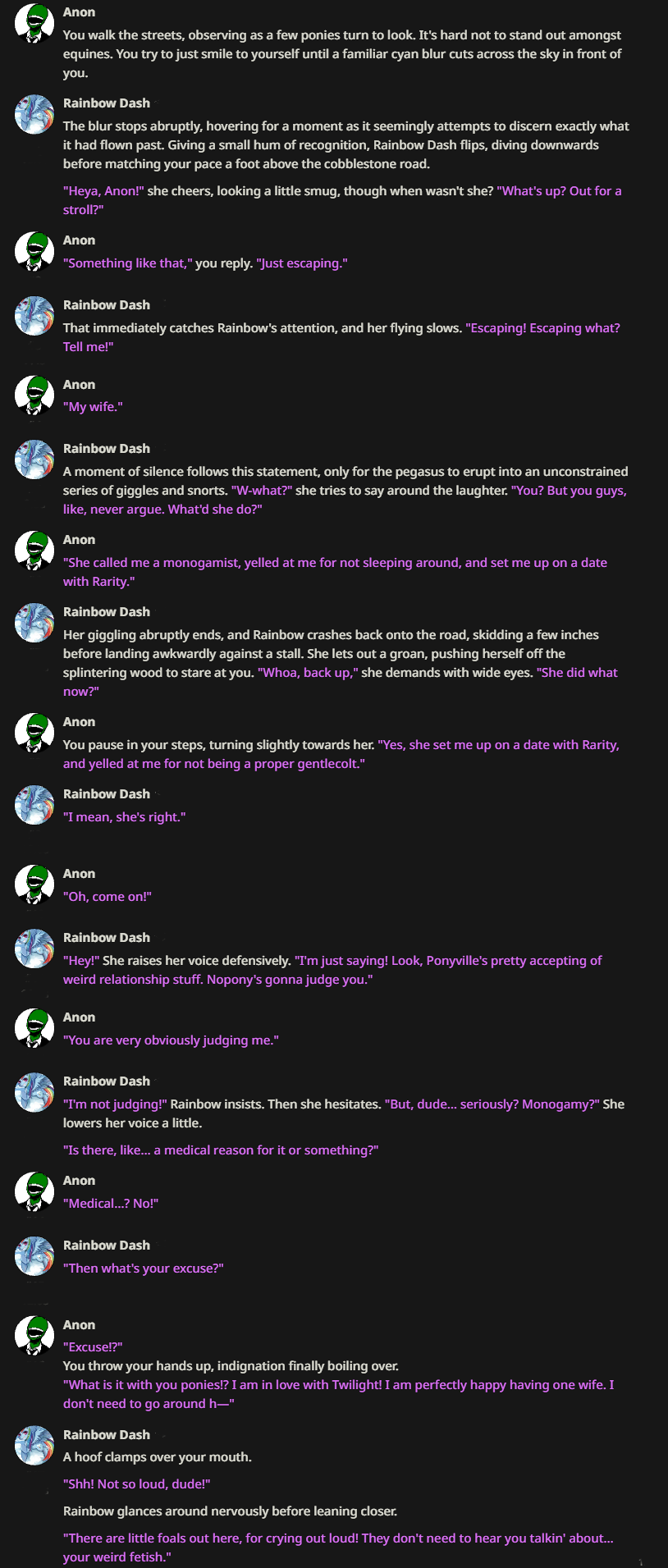Click the Anon username above "You pause in your steps"
The image size is (668, 1568).
pyautogui.click(x=80, y=722)
